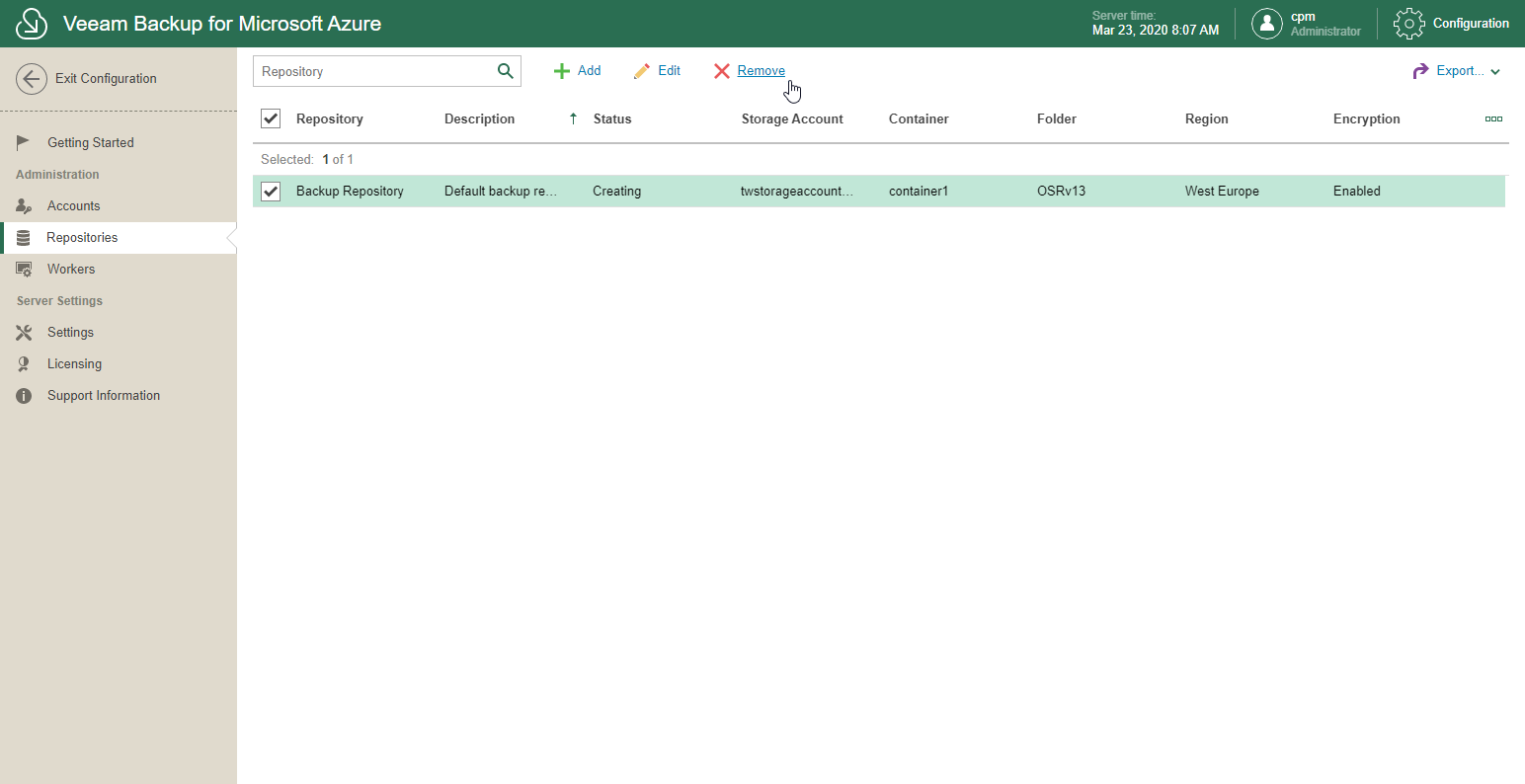Viewport: 1525px width, 784px height.
Task: Sort by the Repository column header
Action: click(x=330, y=118)
